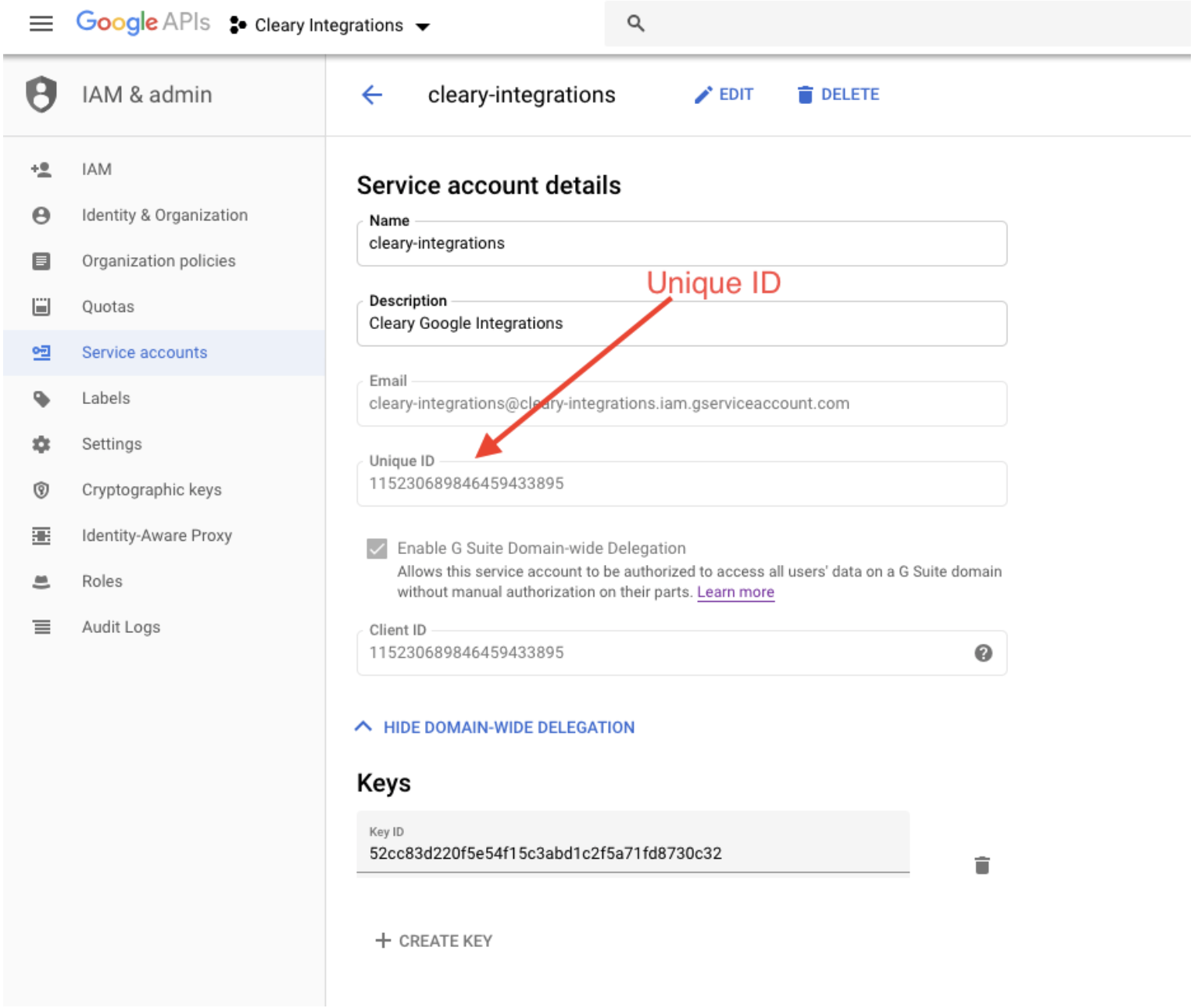This screenshot has height=1008, width=1194.
Task: Click the Organization policies document icon
Action: click(x=41, y=261)
